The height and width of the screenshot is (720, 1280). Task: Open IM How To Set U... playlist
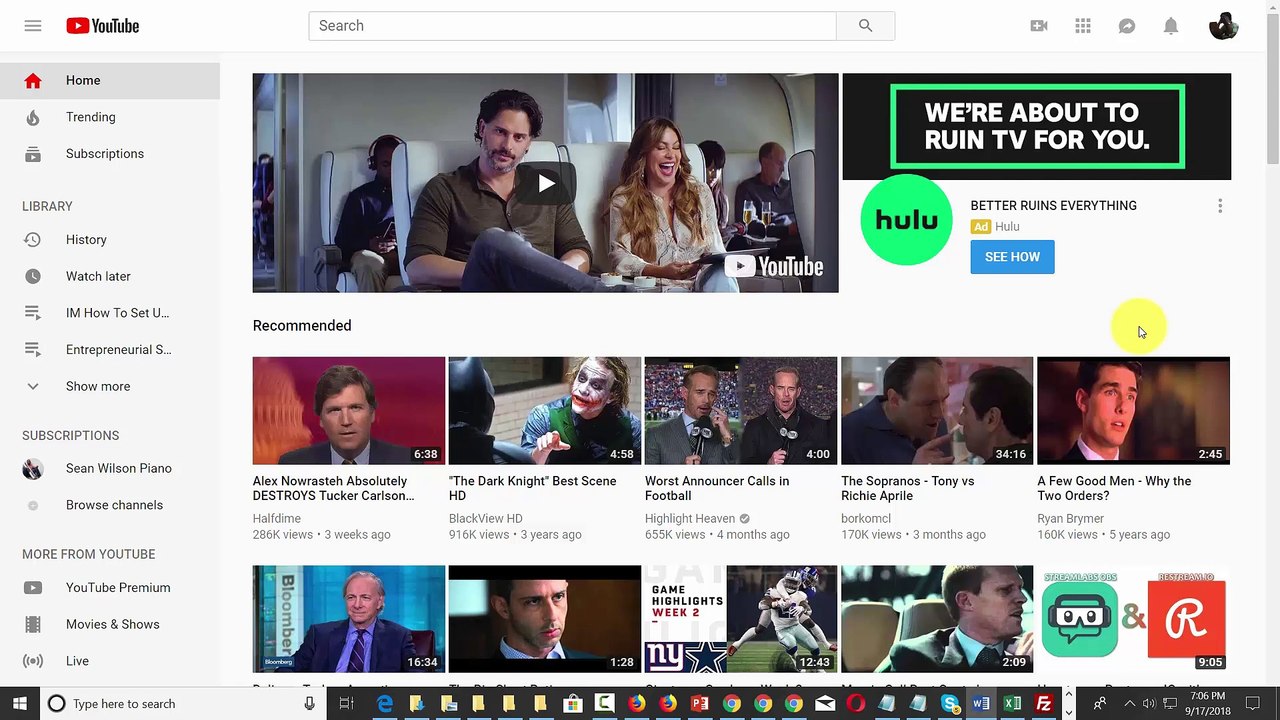tap(110, 313)
